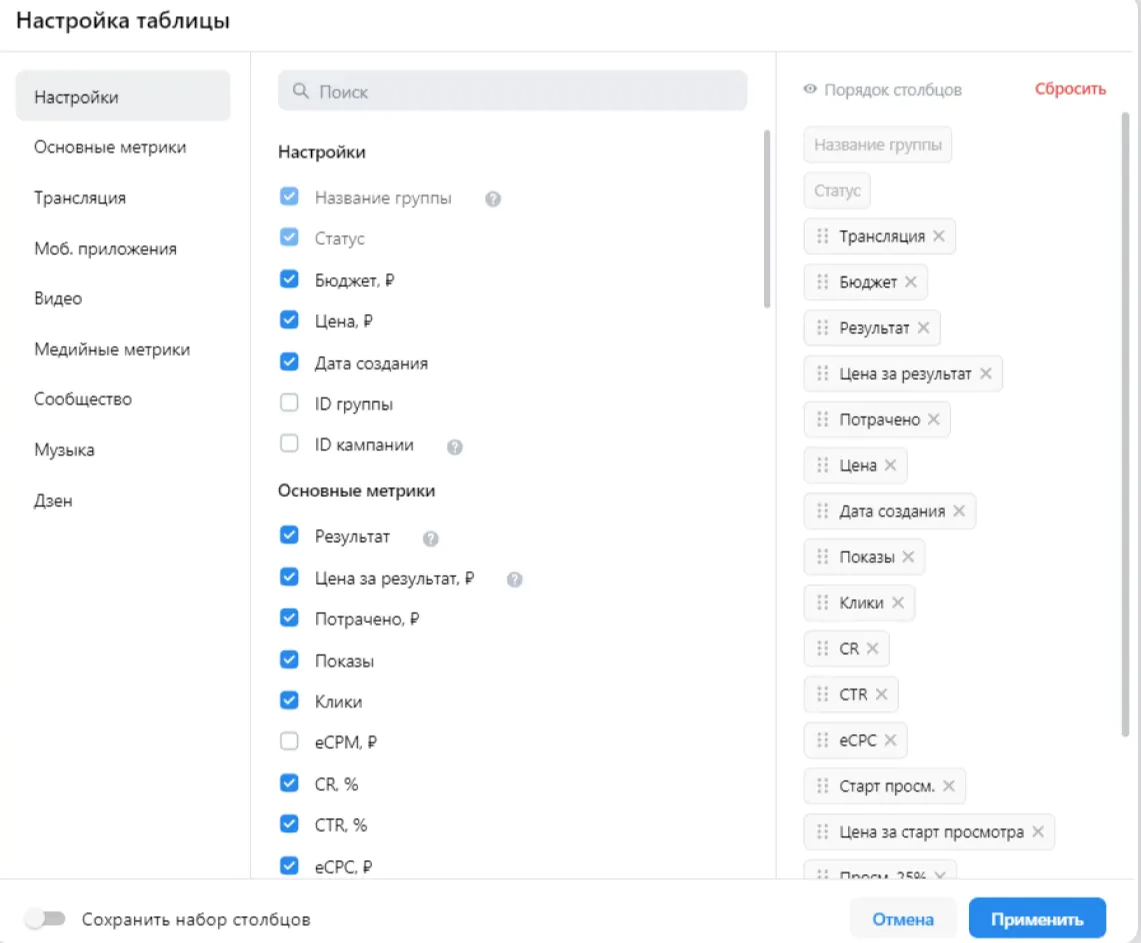This screenshot has width=1141, height=943.
Task: Click the Отмена button
Action: click(x=903, y=919)
